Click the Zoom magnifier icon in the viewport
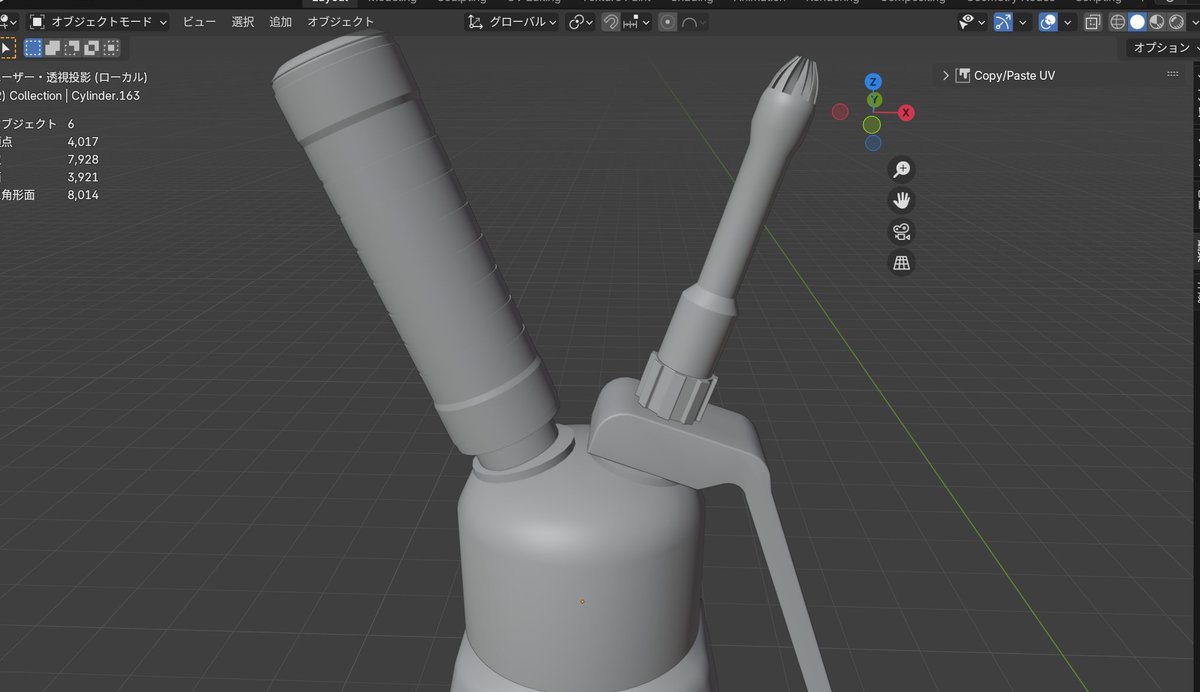1200x692 pixels. (901, 169)
